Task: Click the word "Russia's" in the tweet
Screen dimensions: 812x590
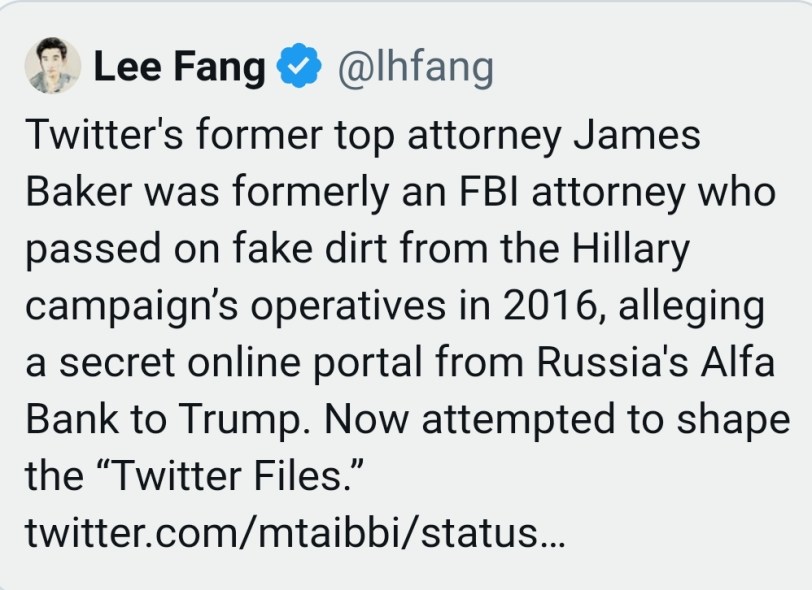Action: click(603, 362)
